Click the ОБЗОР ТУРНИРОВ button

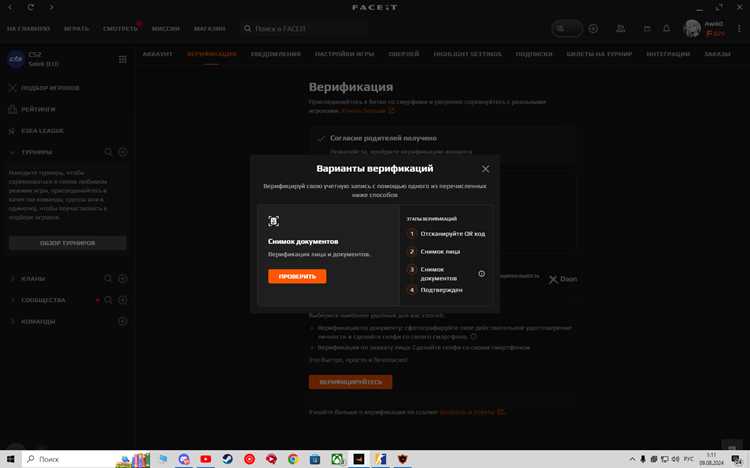[x=67, y=243]
